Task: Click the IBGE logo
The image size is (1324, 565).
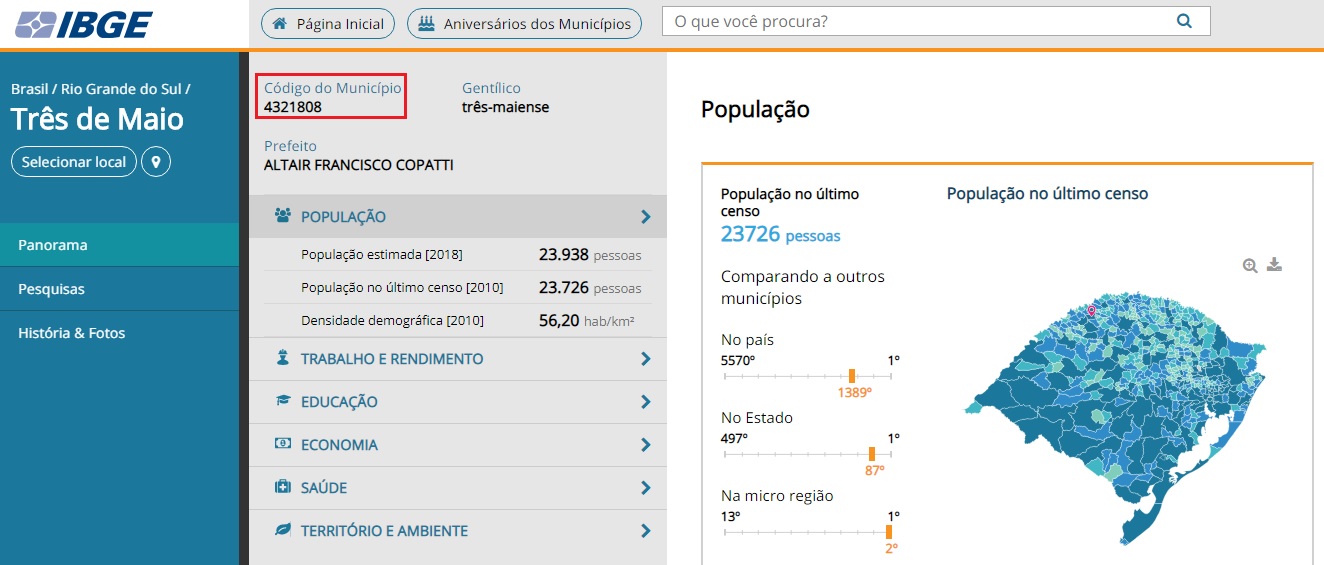Action: coord(84,24)
